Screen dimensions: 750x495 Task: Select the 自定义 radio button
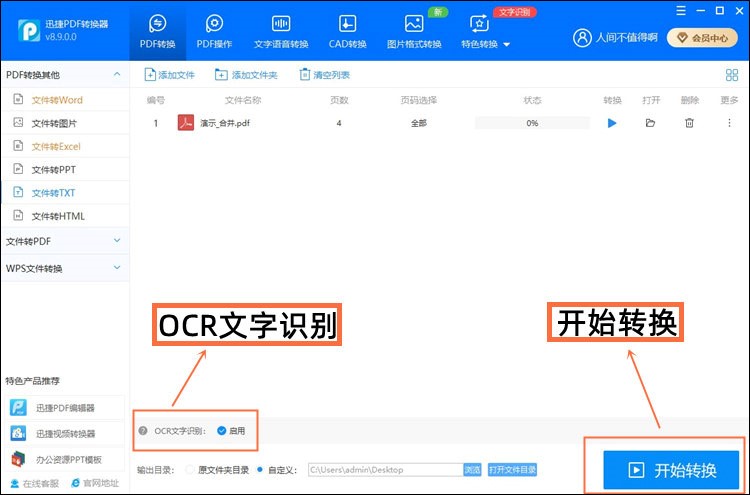click(260, 470)
